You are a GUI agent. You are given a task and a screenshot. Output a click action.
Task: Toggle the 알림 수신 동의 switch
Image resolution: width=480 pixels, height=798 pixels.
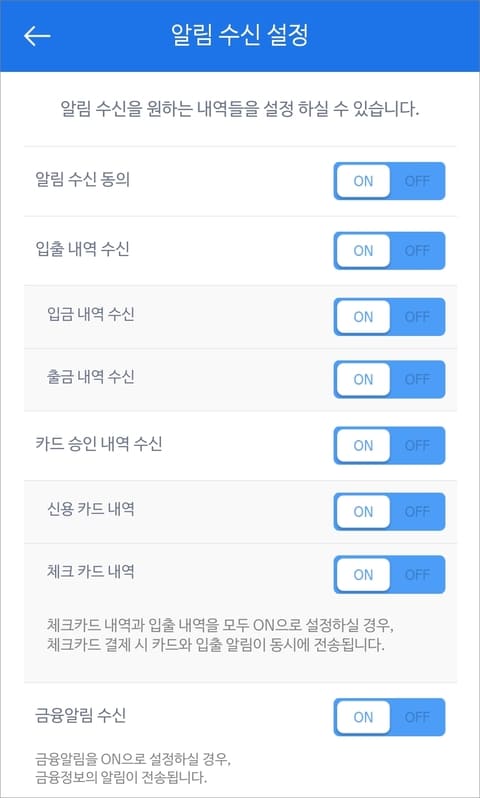pos(389,181)
